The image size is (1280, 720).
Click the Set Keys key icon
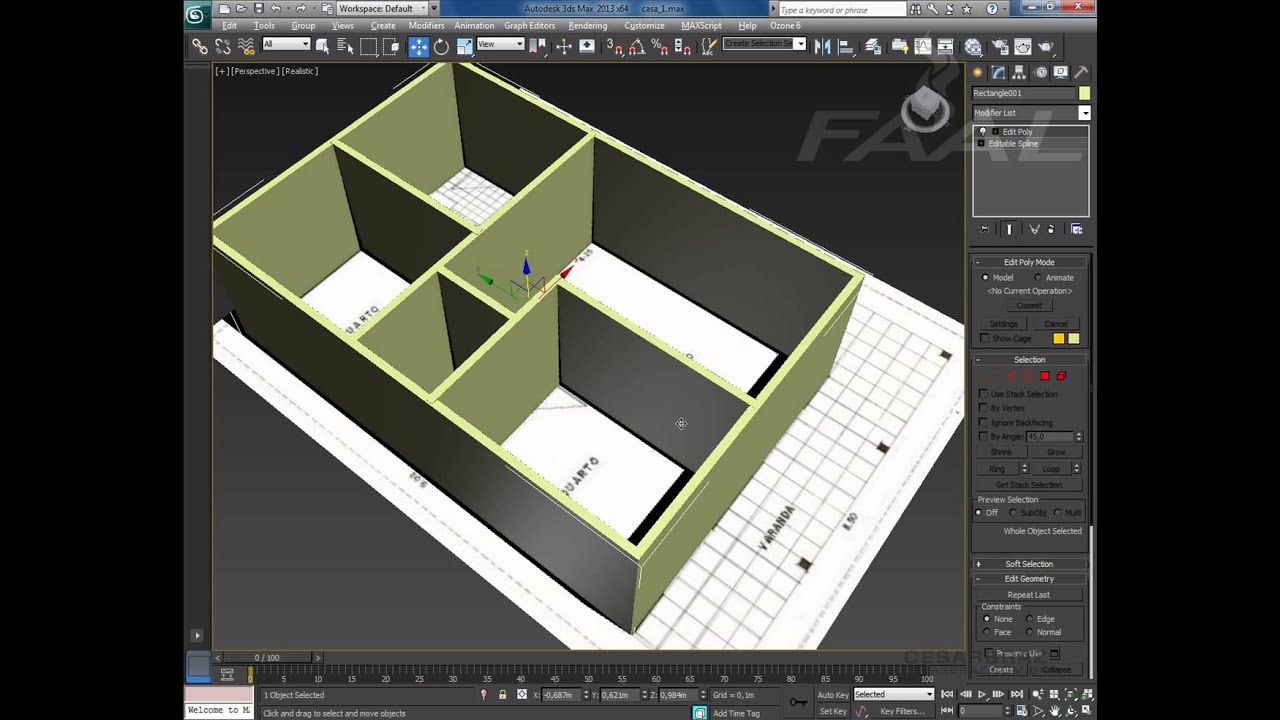pyautogui.click(x=799, y=702)
